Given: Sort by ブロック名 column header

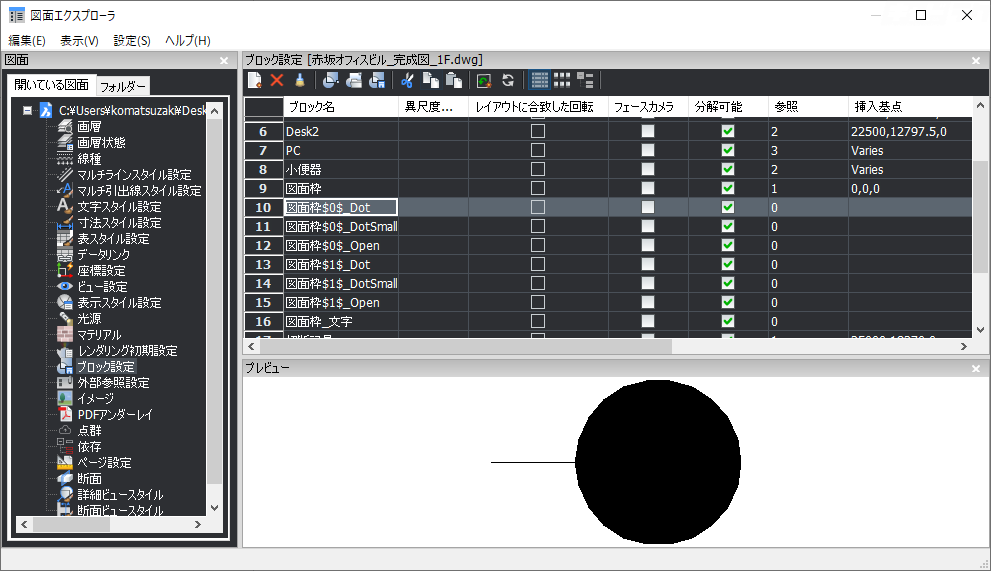Looking at the screenshot, I should click(x=341, y=107).
